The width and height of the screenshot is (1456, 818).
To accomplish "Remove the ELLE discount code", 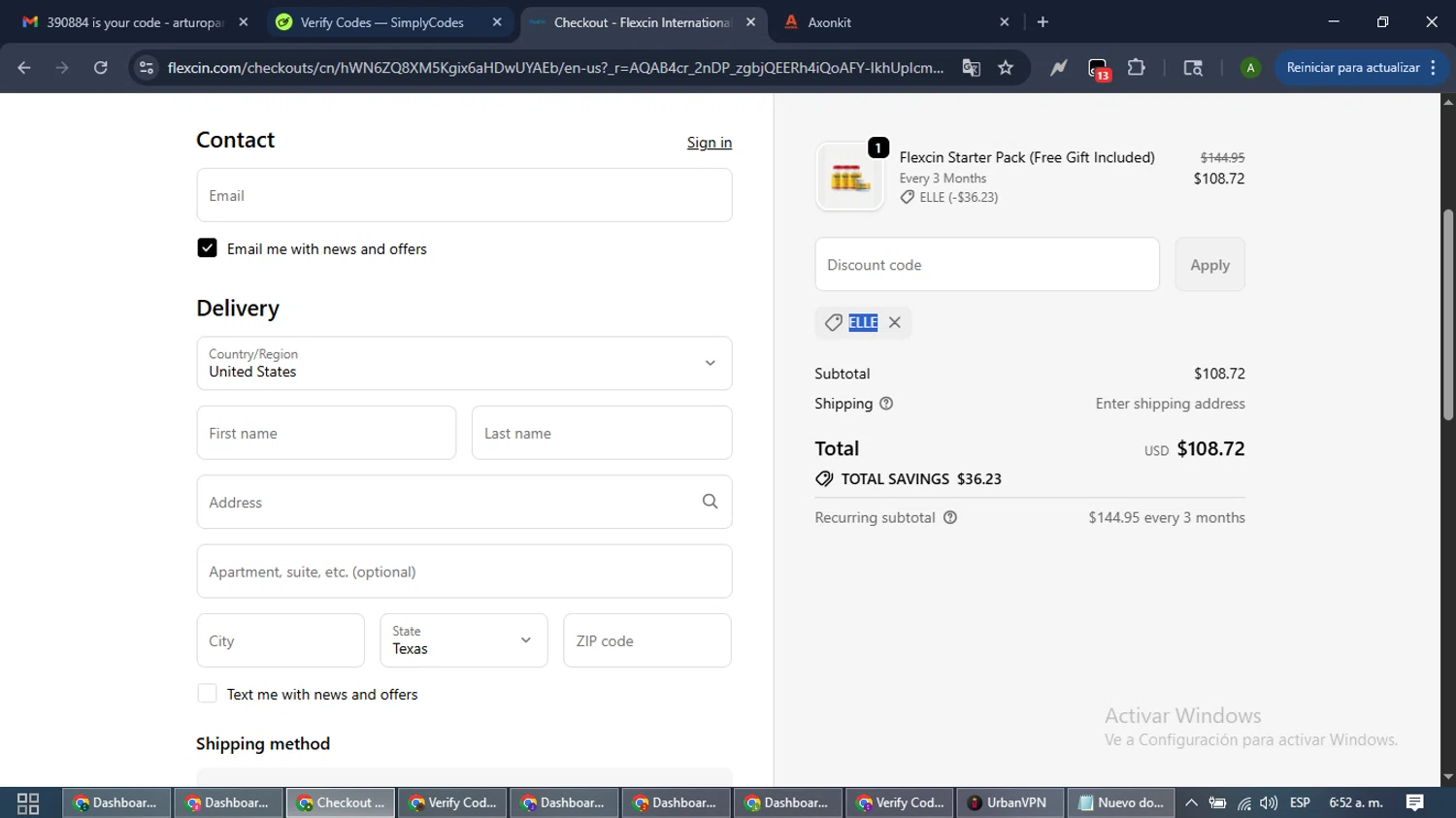I will point(895,323).
